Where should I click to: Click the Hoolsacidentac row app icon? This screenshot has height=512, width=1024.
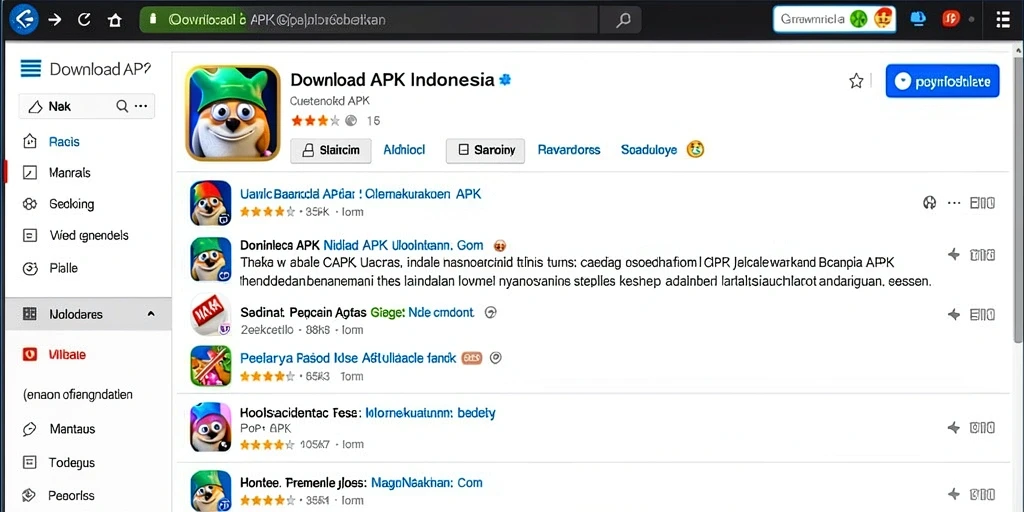(x=210, y=427)
